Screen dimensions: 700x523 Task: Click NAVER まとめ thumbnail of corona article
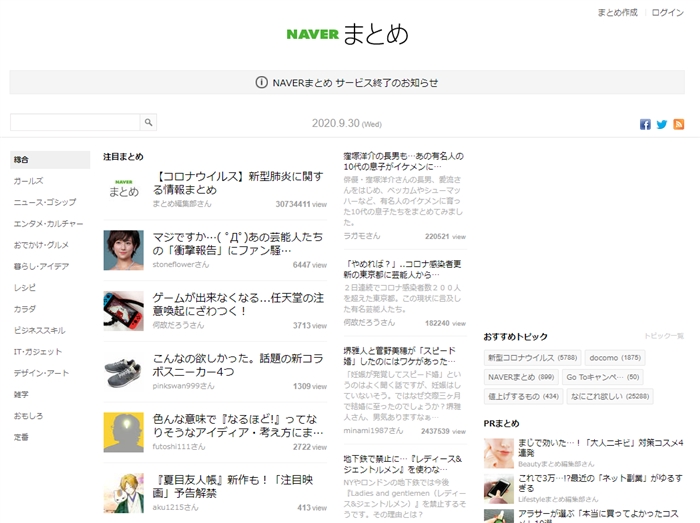pyautogui.click(x=124, y=189)
